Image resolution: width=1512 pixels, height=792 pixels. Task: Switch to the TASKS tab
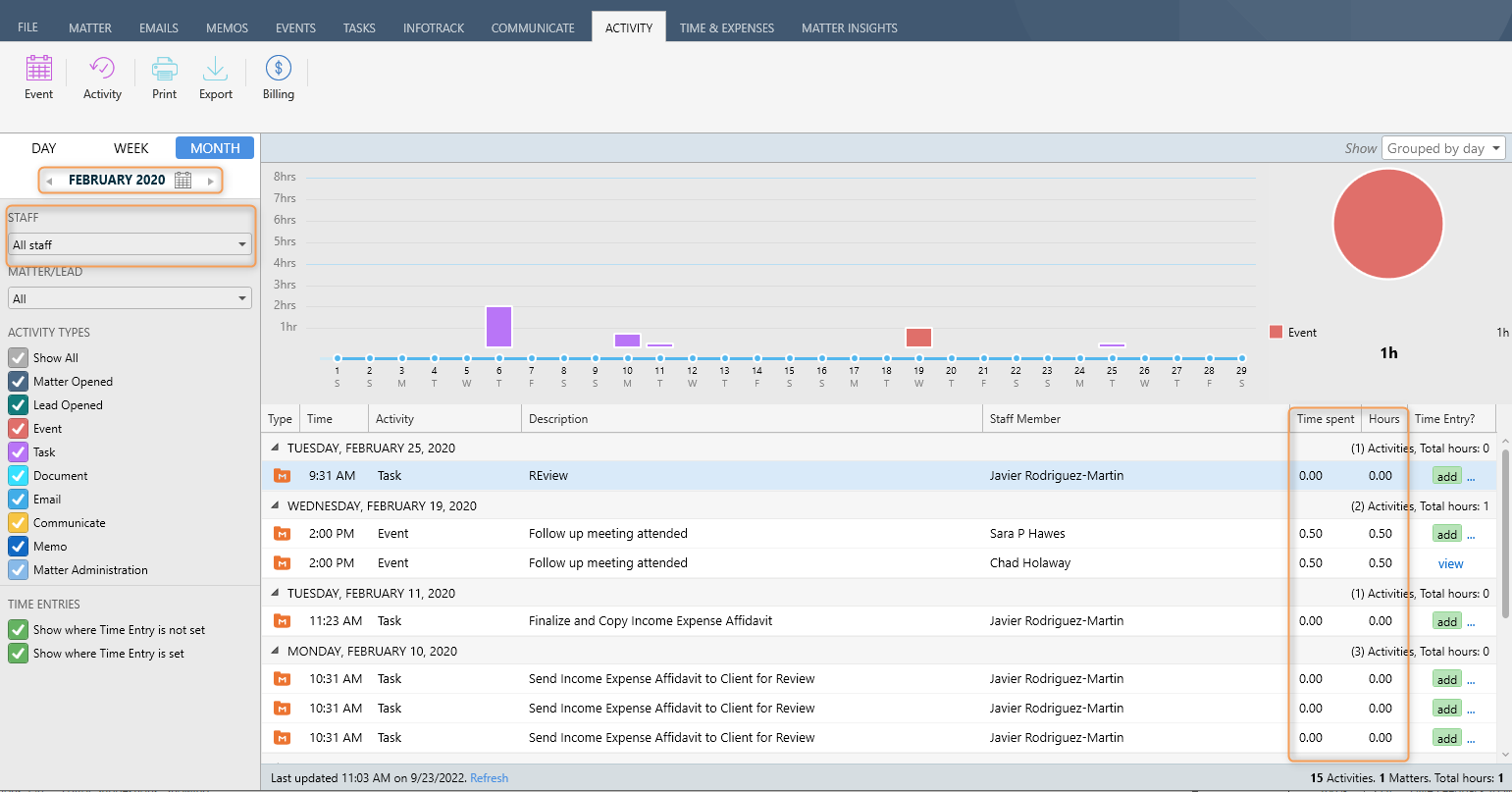(359, 27)
